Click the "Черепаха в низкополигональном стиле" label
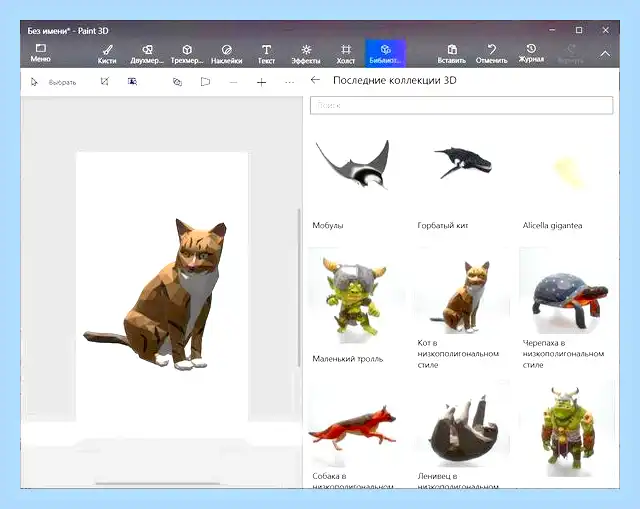640x509 pixels. [563, 353]
